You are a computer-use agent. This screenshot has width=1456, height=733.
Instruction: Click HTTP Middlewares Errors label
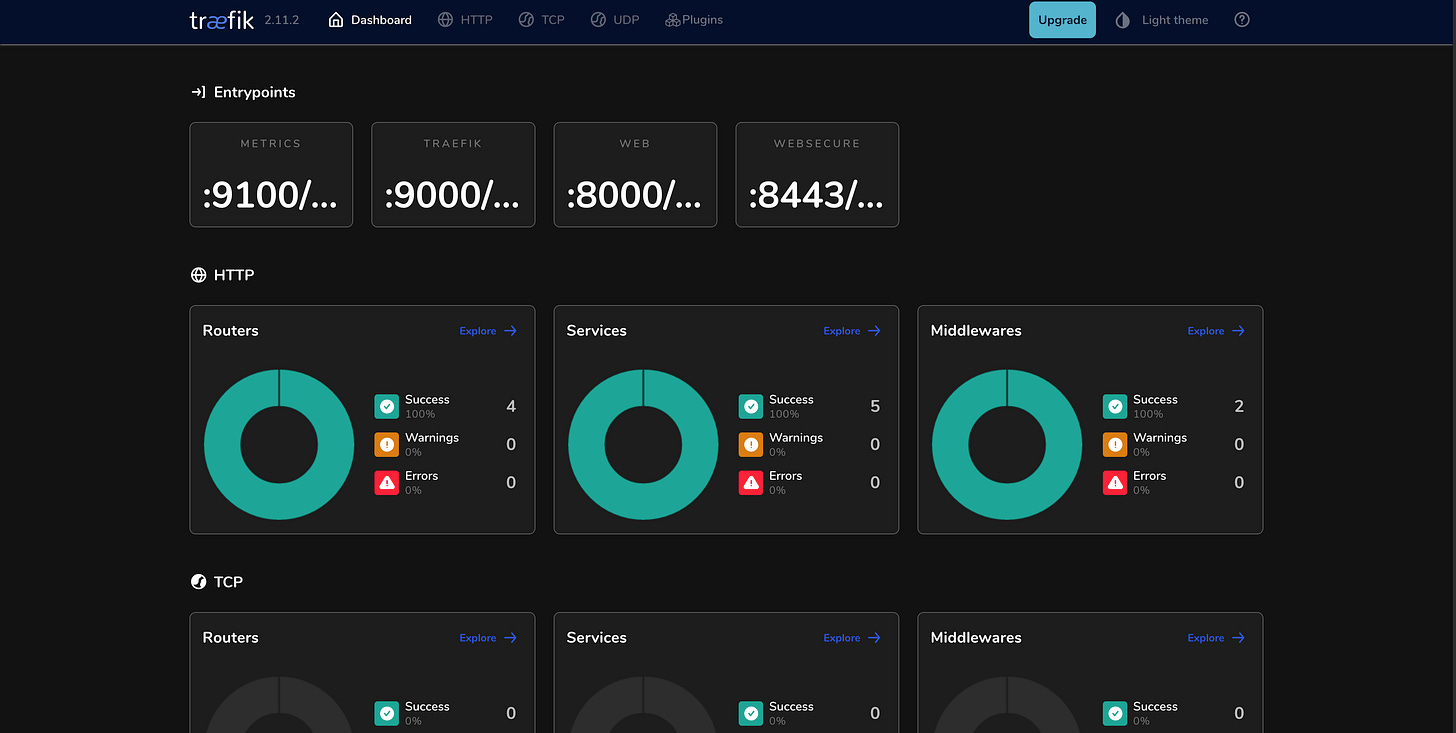[1150, 476]
